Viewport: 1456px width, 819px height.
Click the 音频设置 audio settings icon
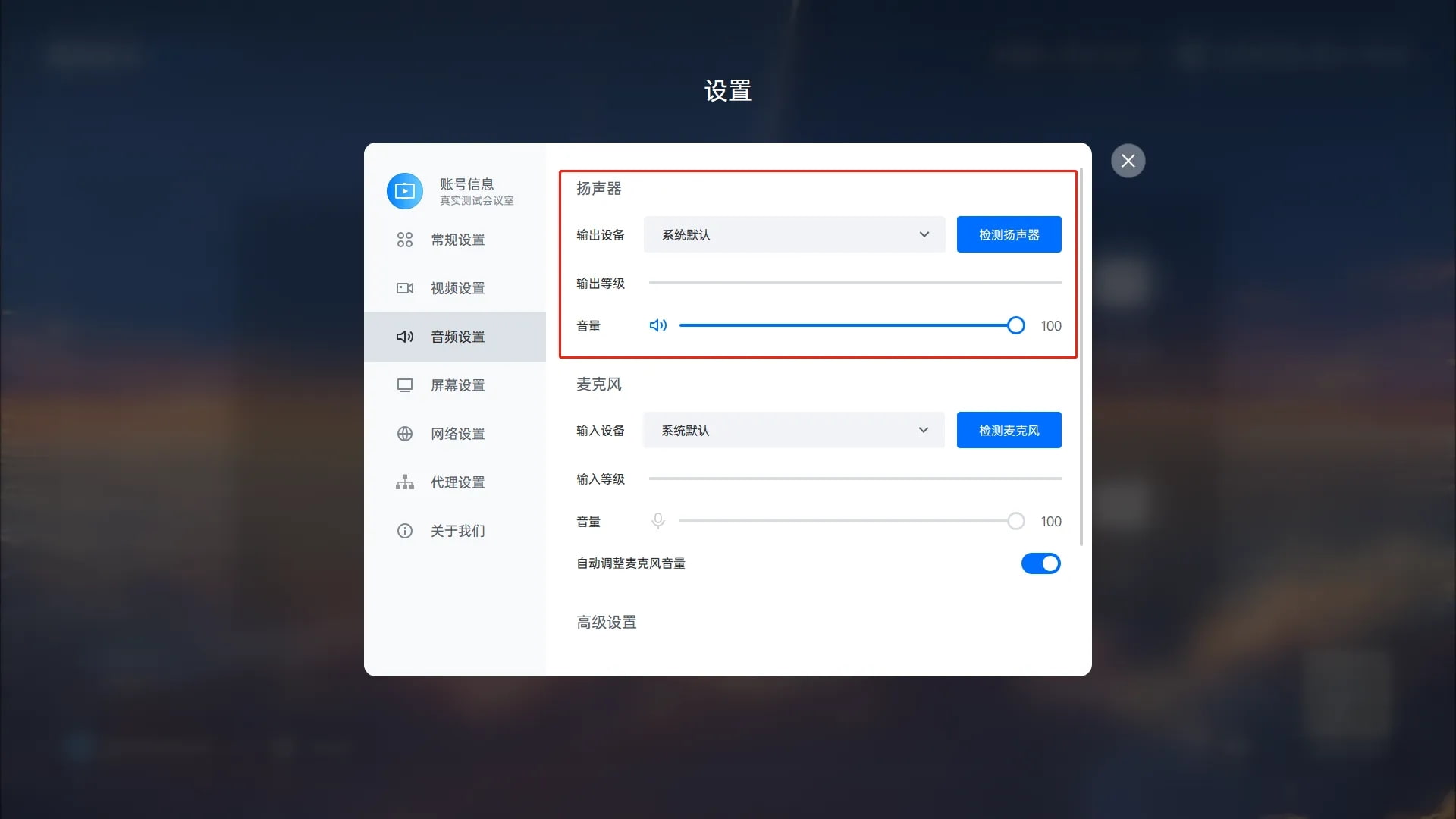405,336
